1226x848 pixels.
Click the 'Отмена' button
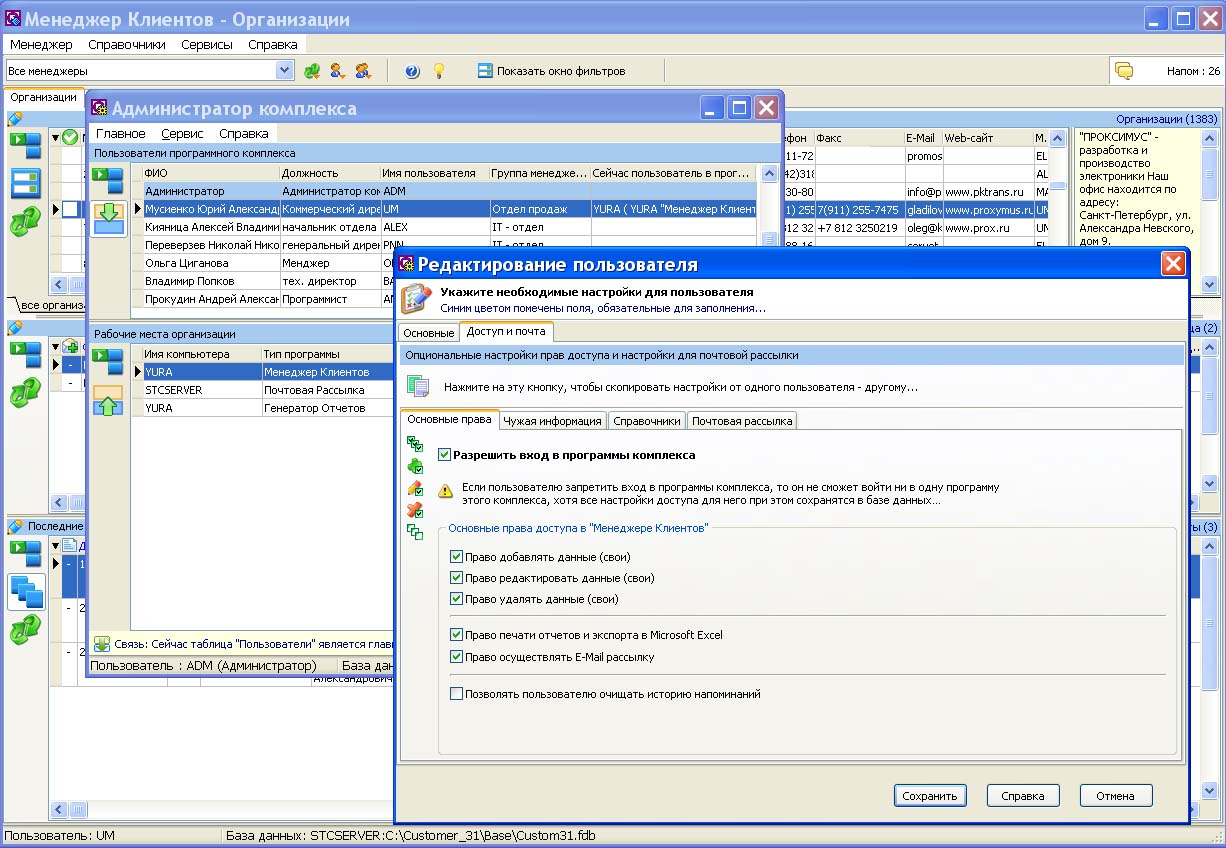(1115, 796)
